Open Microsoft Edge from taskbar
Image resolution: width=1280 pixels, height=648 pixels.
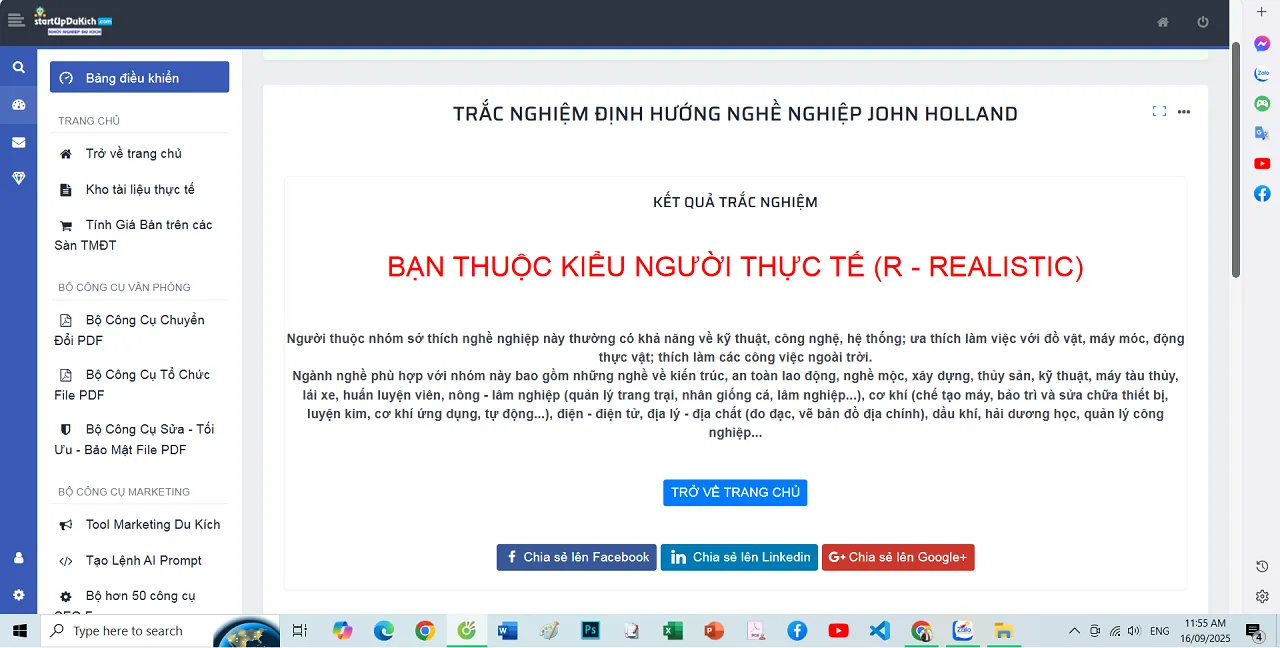pos(384,631)
